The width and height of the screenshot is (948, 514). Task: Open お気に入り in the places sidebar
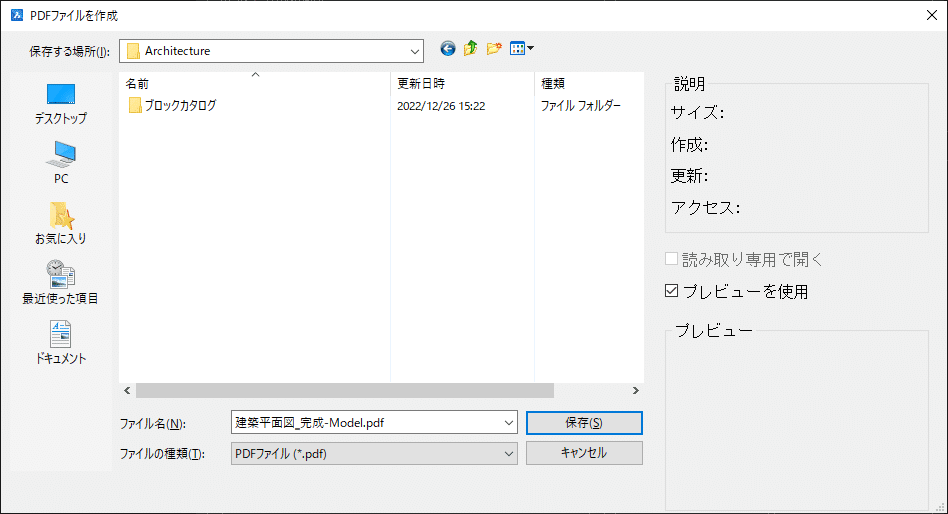pyautogui.click(x=60, y=223)
